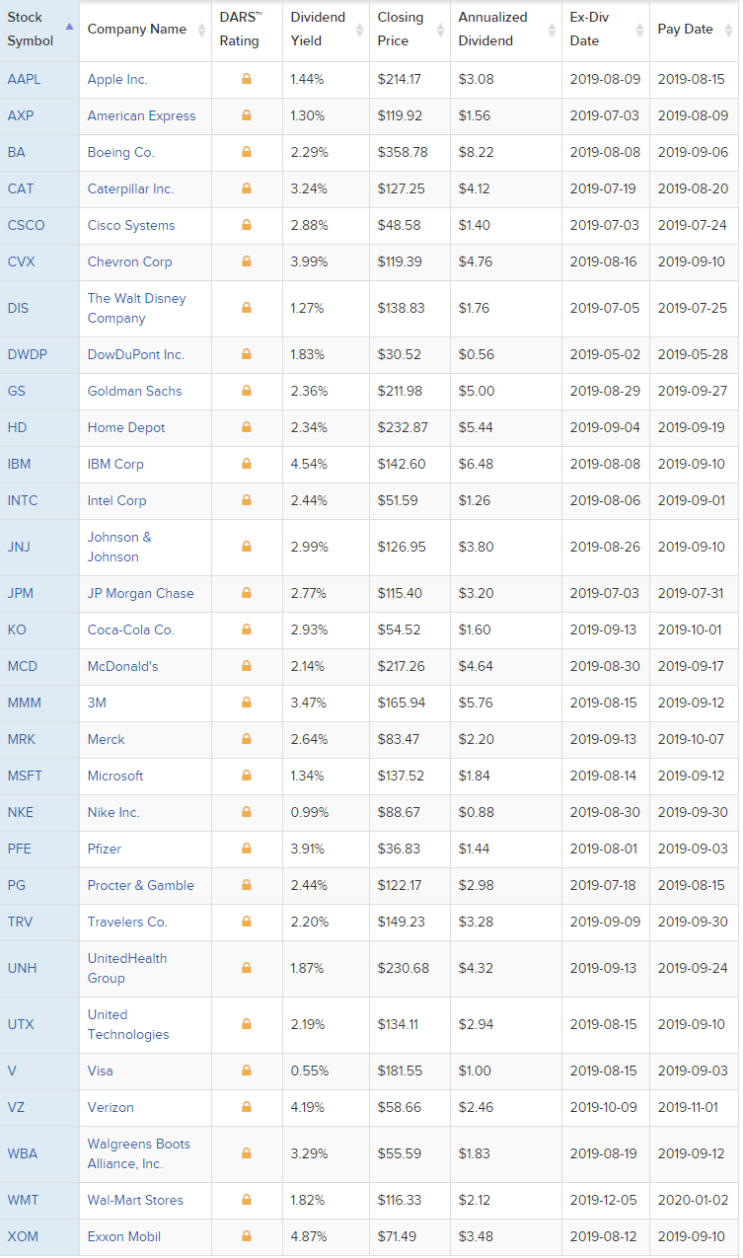Open the Procter & Gamble link

point(141,885)
